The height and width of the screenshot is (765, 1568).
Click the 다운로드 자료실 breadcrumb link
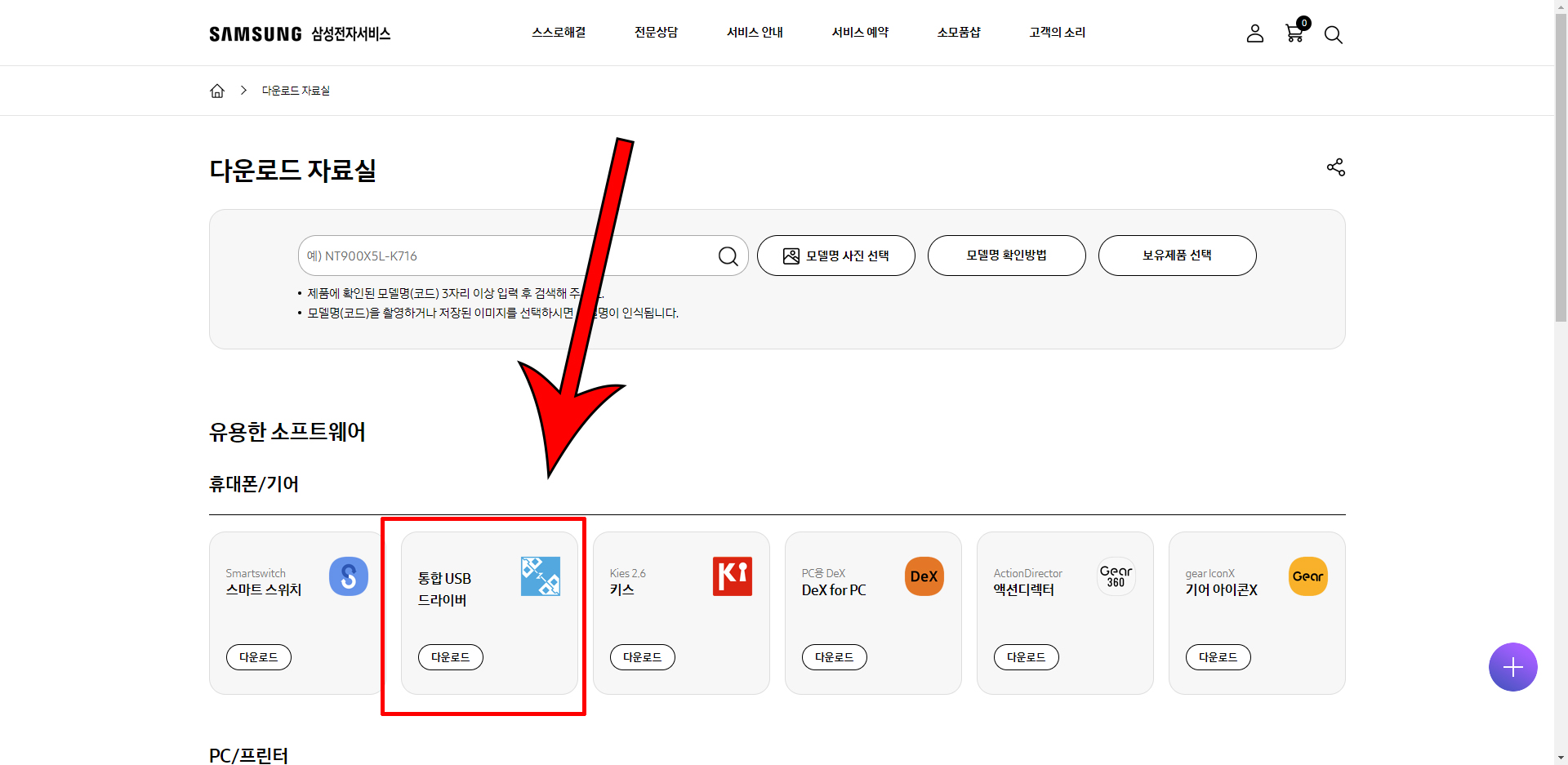click(x=296, y=91)
